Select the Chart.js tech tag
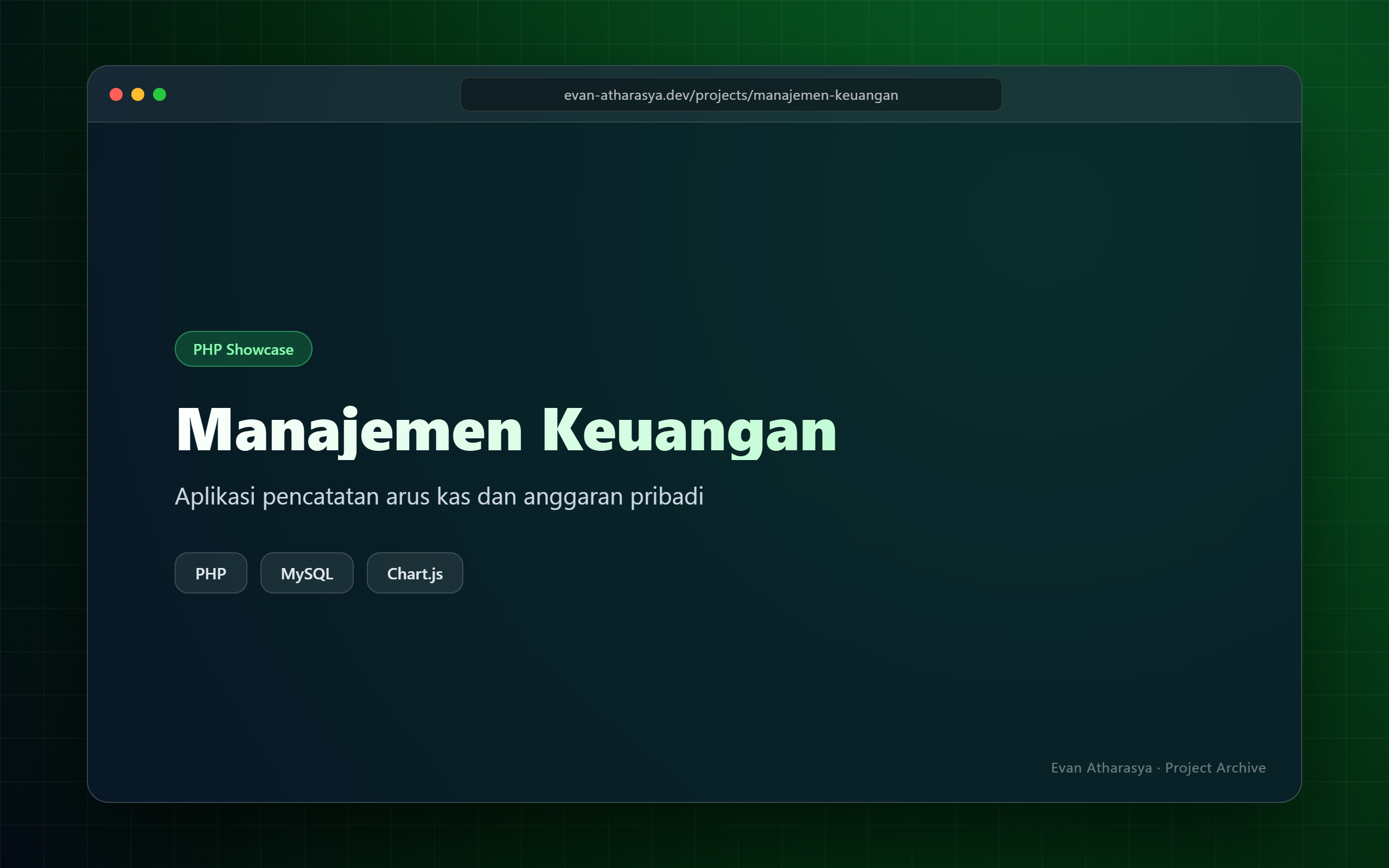 tap(415, 573)
